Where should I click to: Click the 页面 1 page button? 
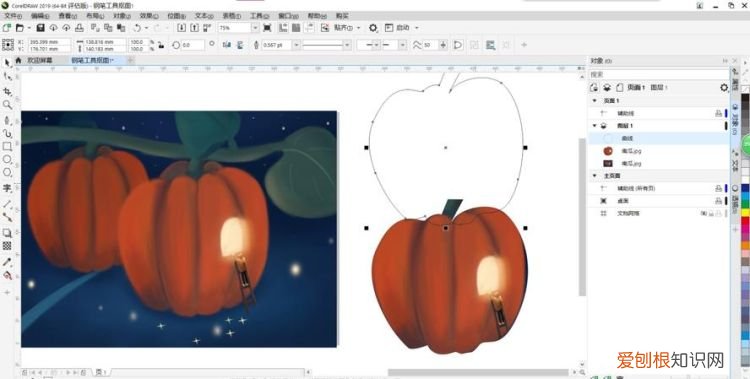point(636,88)
